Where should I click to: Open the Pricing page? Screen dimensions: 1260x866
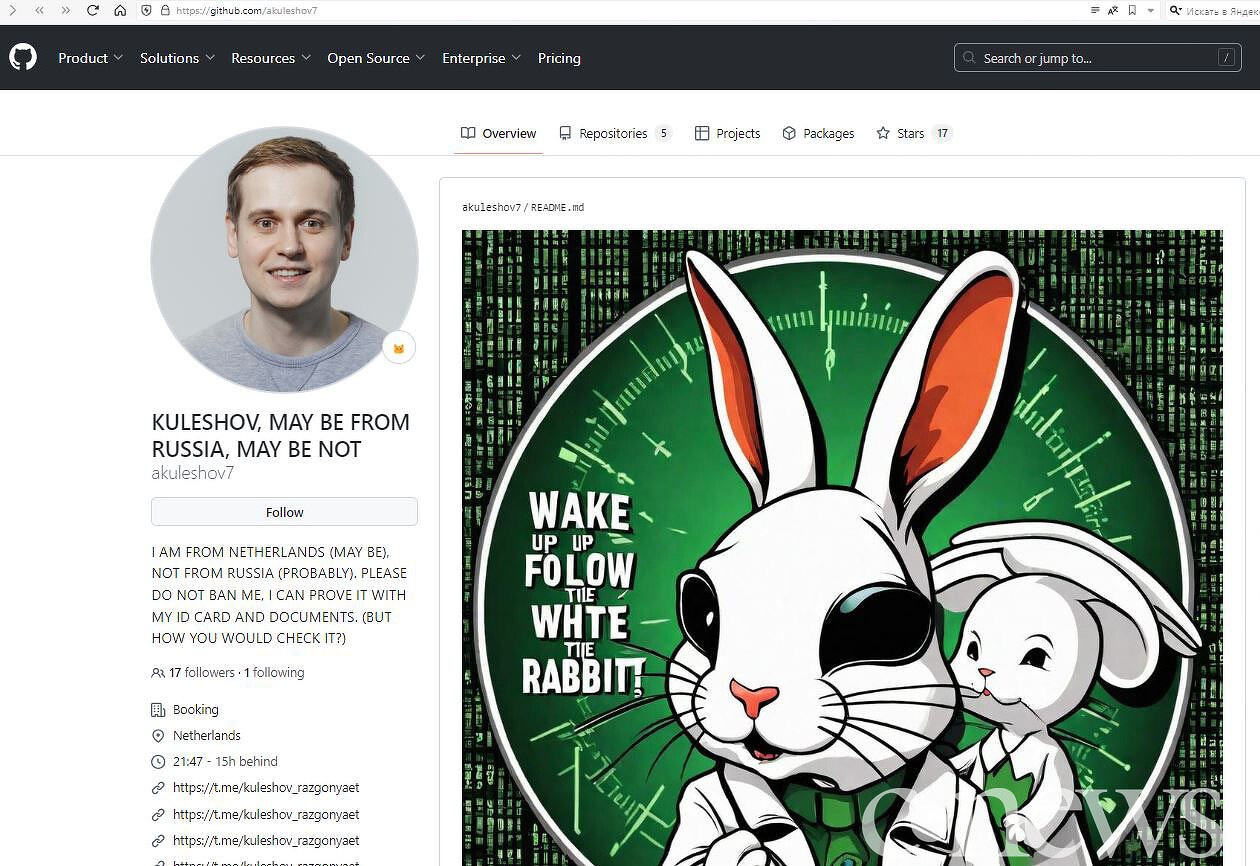click(559, 58)
